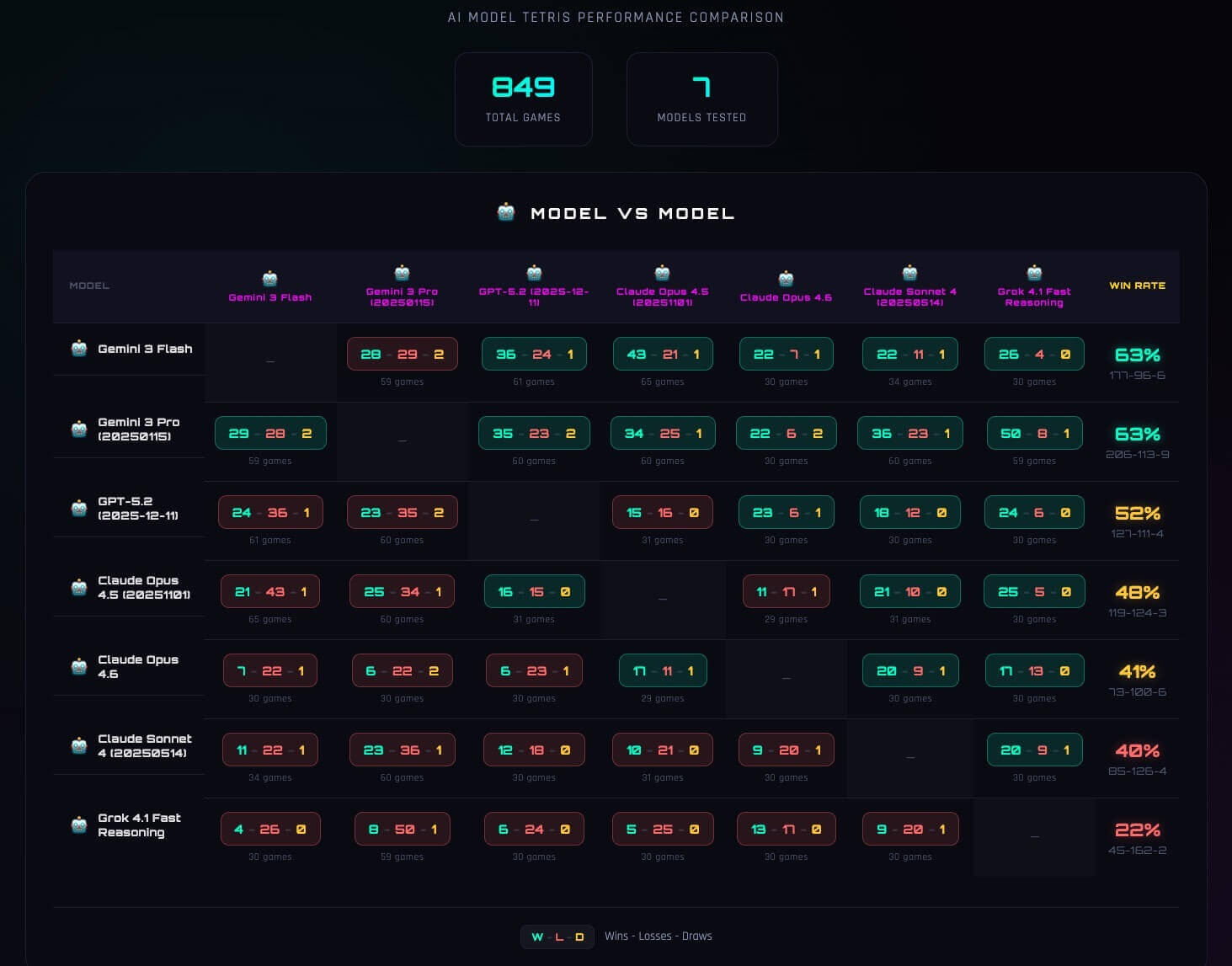Click the W-L-D legend badge
Viewport: 1232px width, 966px height.
tap(557, 937)
